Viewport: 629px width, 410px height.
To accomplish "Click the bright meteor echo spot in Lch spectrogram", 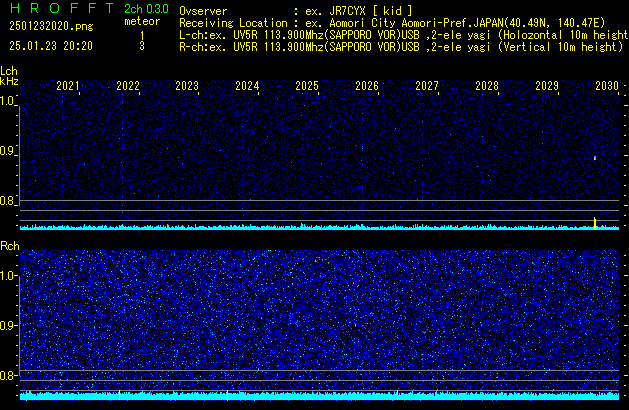I will tap(595, 158).
